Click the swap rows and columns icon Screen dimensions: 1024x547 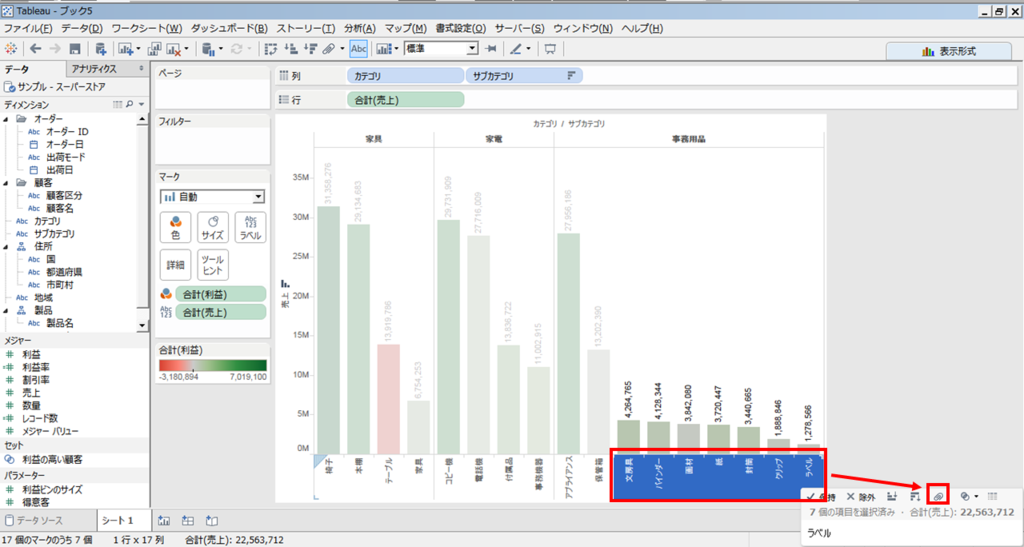pos(271,49)
